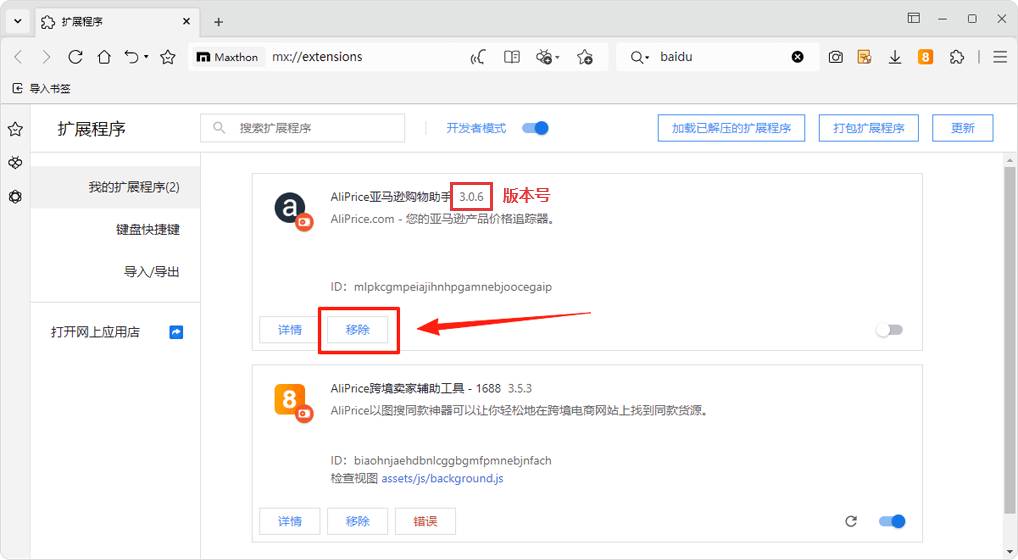Select 键盘快捷键 in the sidebar

coord(147,229)
